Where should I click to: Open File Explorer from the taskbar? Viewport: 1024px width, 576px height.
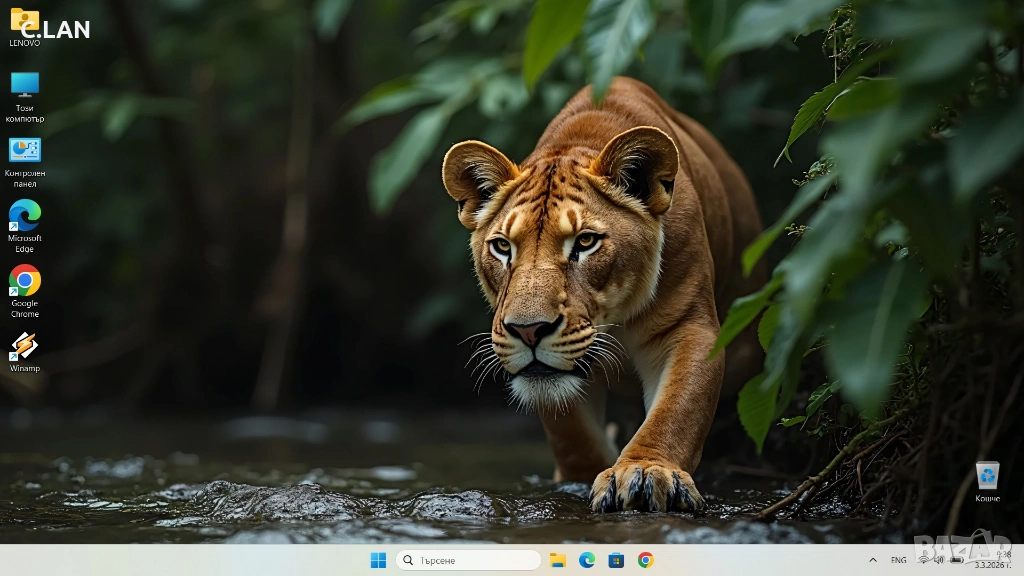tap(558, 560)
